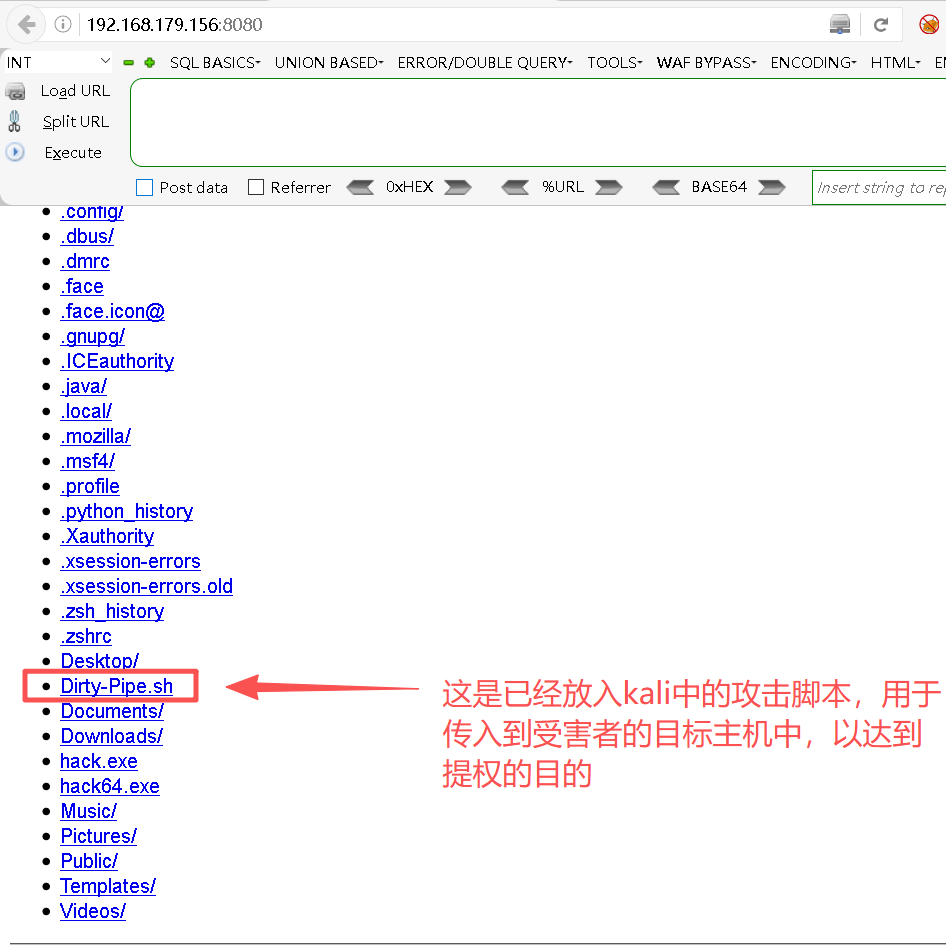The height and width of the screenshot is (950, 946).
Task: Open the .xsession-errors.old file link
Action: (x=147, y=586)
